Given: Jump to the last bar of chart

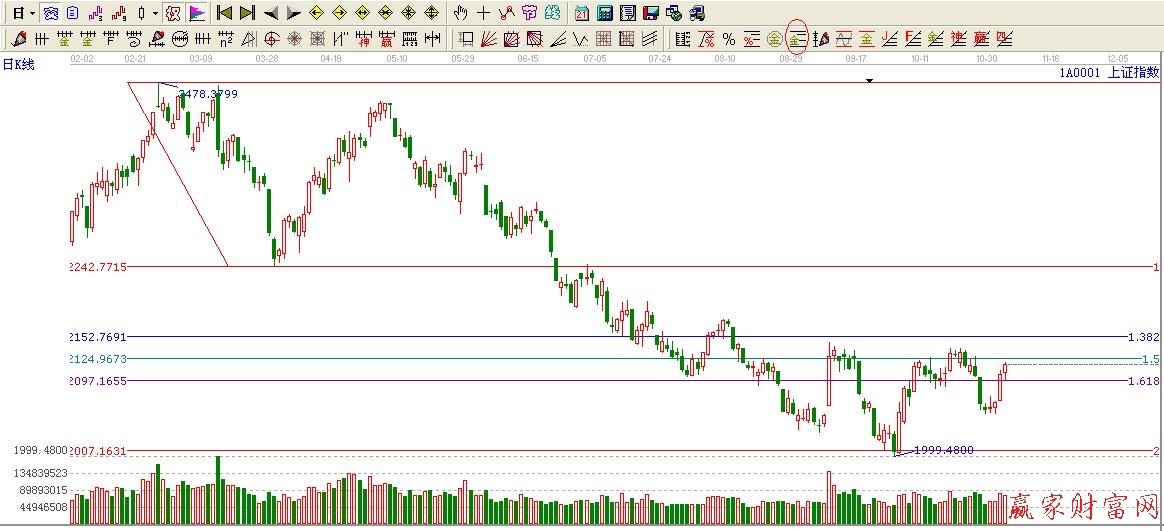Looking at the screenshot, I should [x=247, y=13].
